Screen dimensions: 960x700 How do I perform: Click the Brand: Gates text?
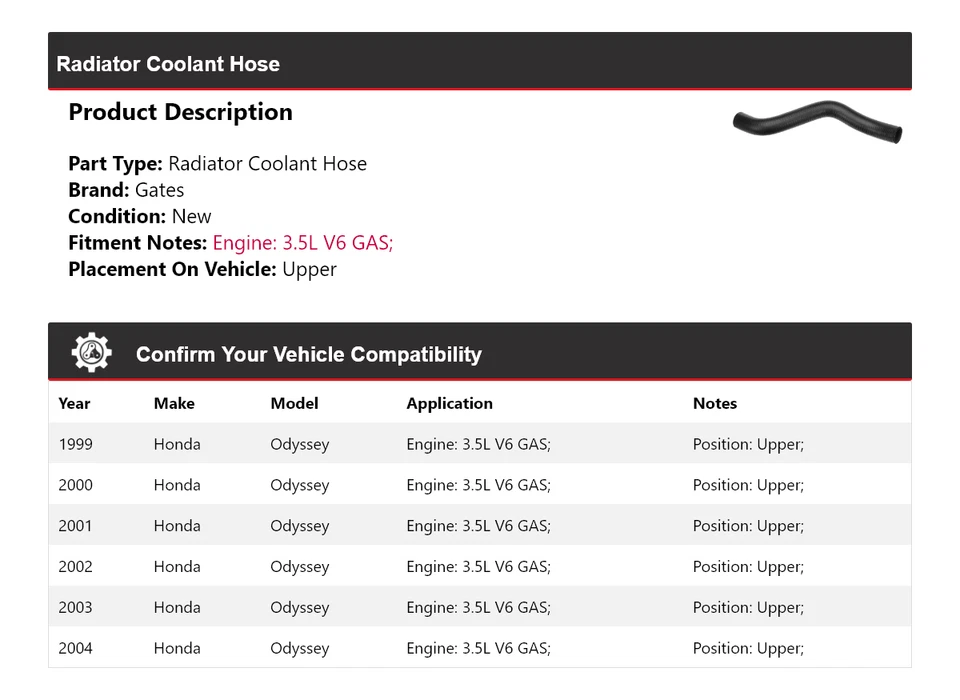coord(126,190)
